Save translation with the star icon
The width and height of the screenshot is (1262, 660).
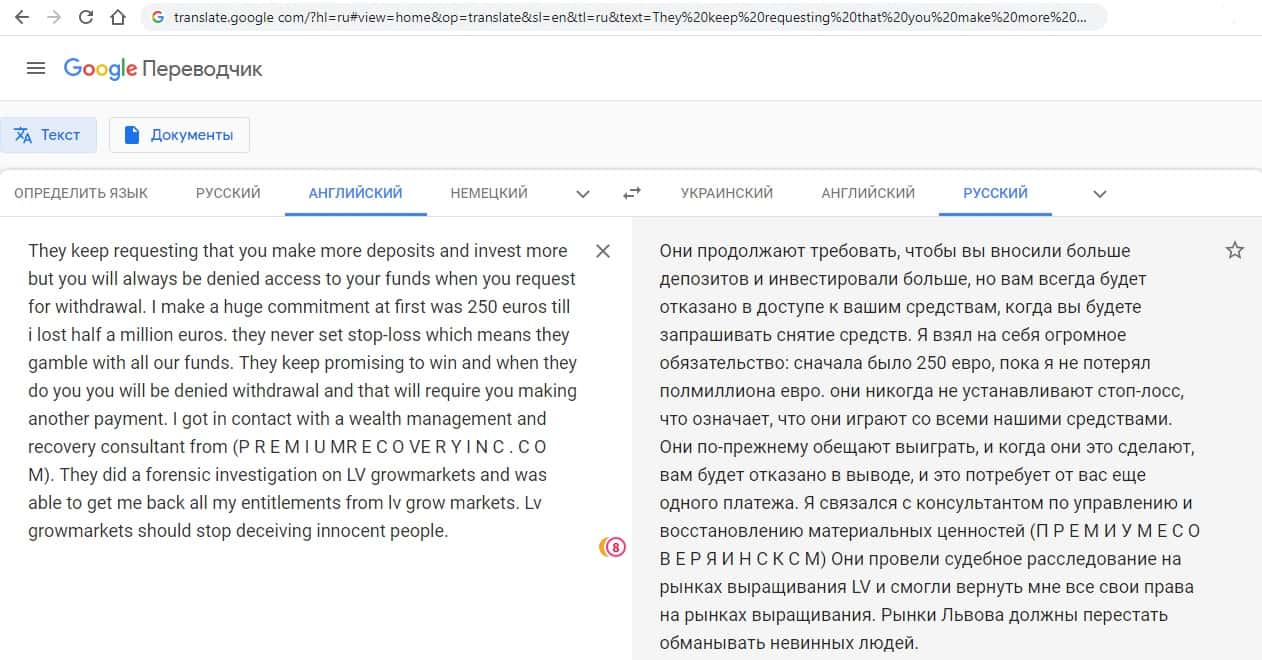(x=1235, y=250)
